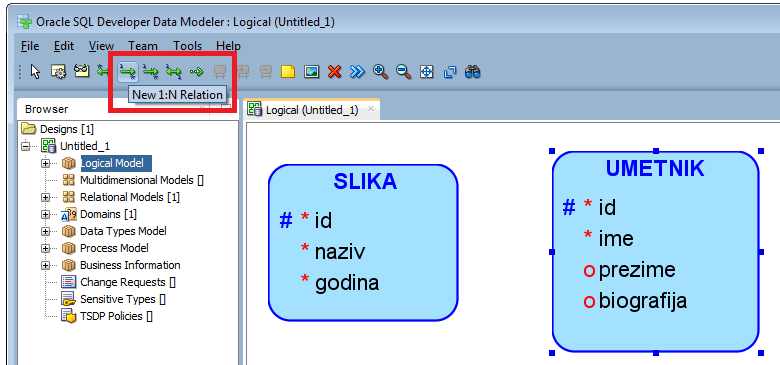Image resolution: width=780 pixels, height=365 pixels.
Task: Click the 'ime' attribute in UMETNIK
Action: [x=616, y=239]
